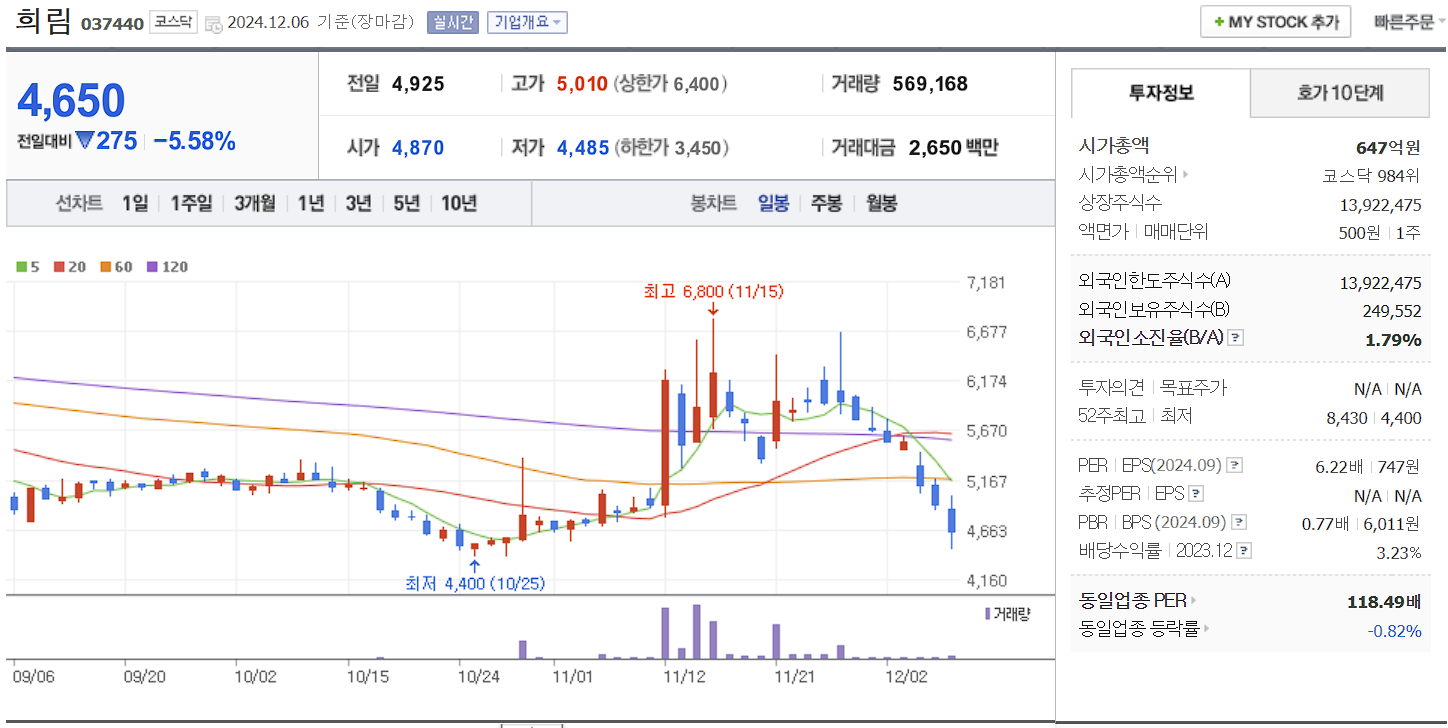1448x728 pixels.
Task: Switch to the 호가 10단계 tab
Action: click(1339, 92)
